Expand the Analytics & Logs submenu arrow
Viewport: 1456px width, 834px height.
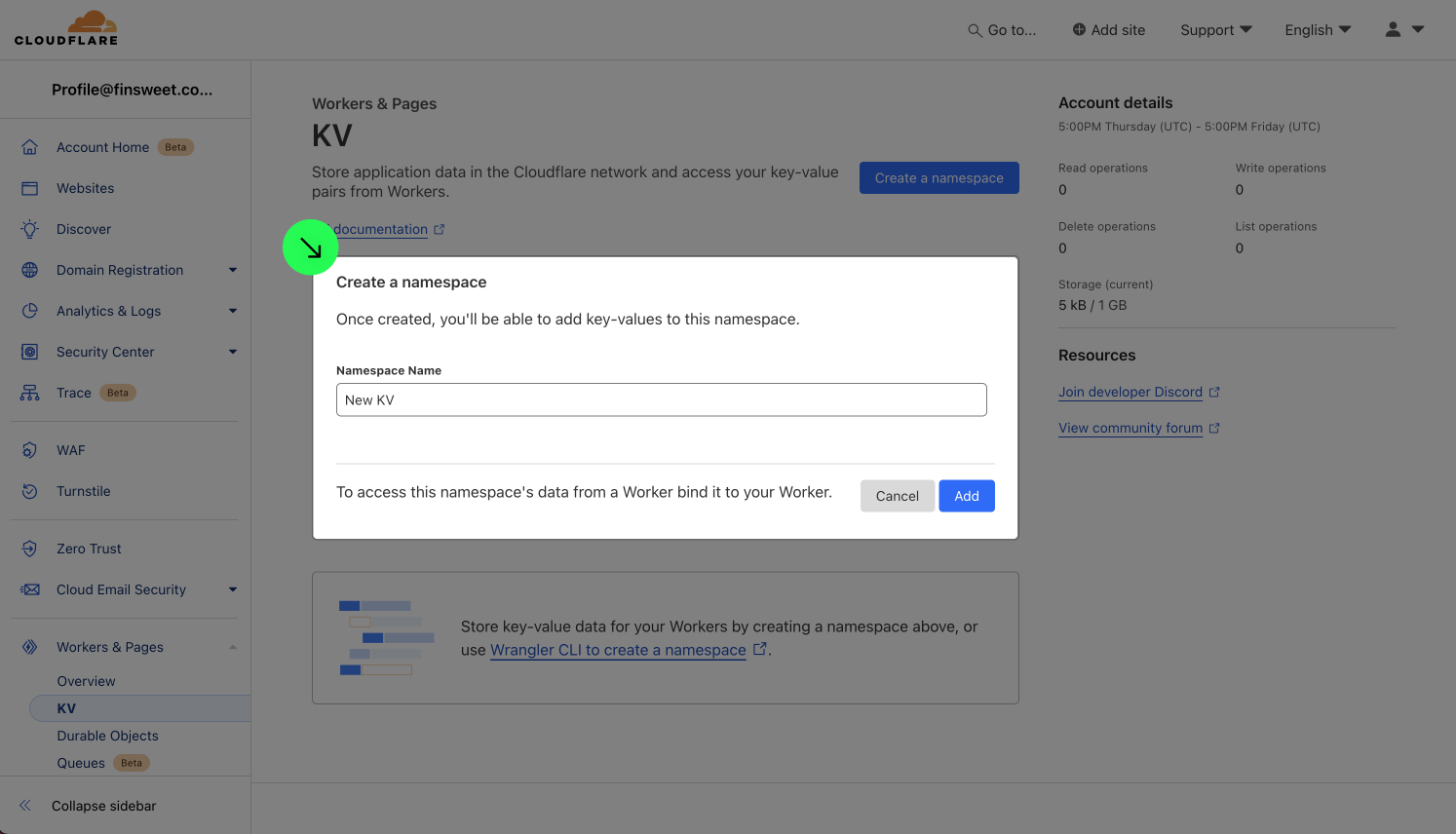233,311
